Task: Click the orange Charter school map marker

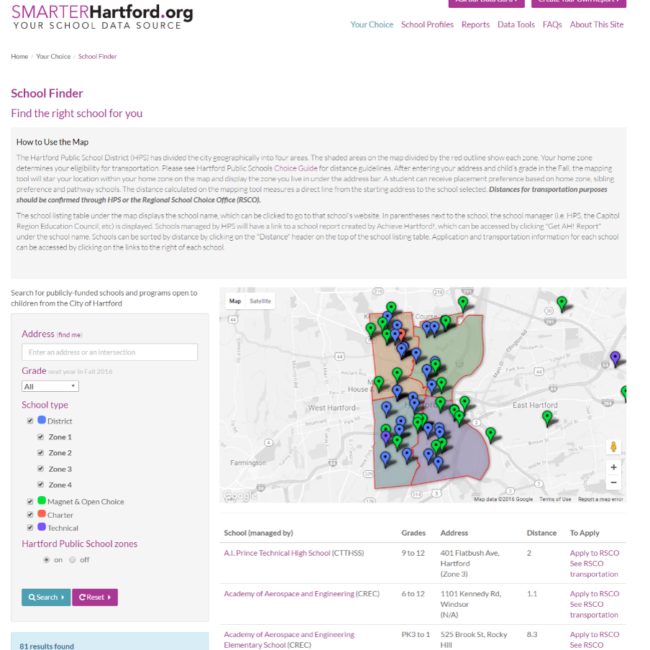Action: (402, 334)
